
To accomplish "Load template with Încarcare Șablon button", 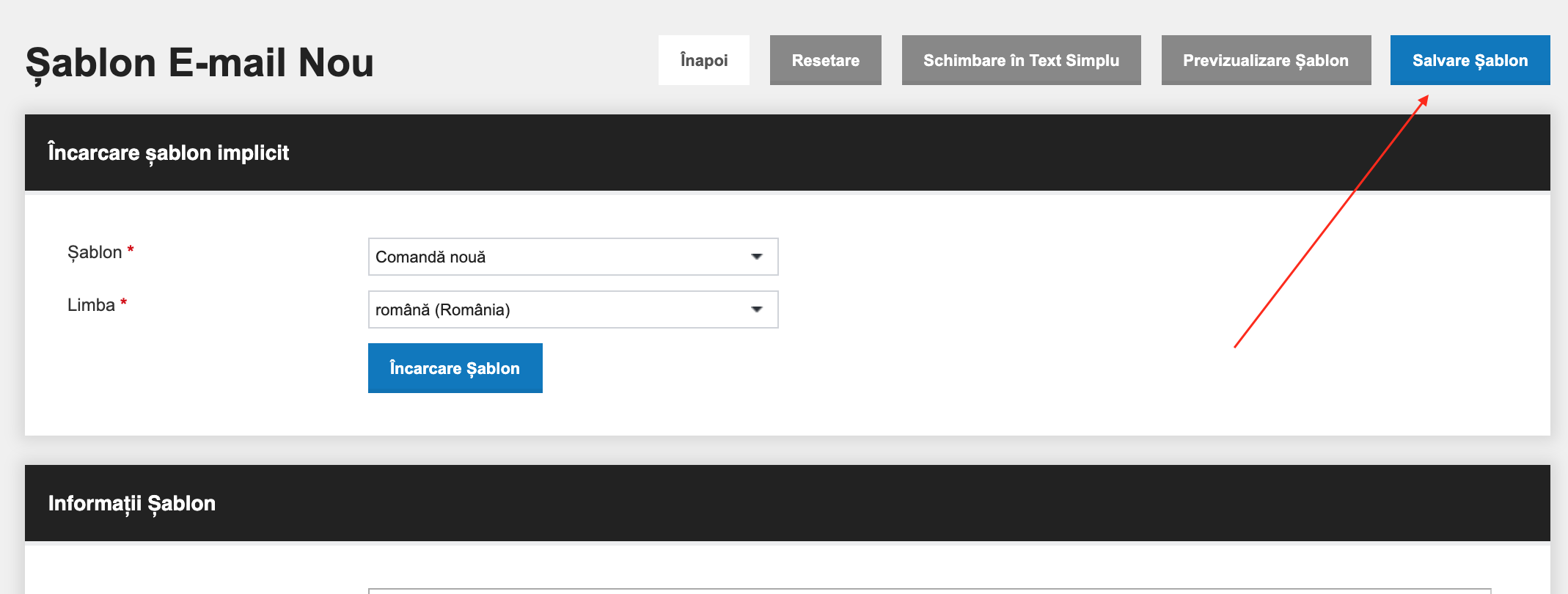I will [455, 368].
